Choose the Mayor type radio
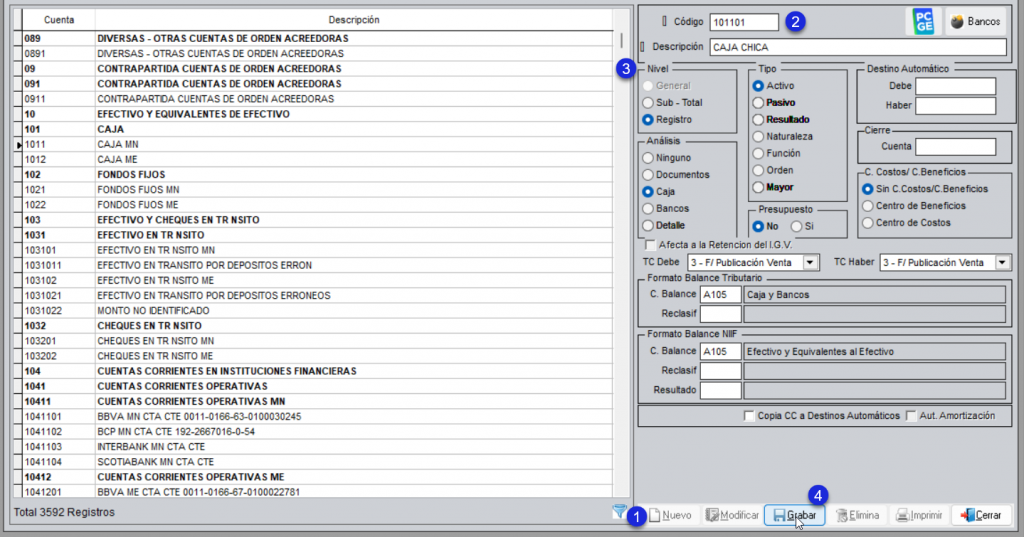The image size is (1024, 537). click(758, 187)
